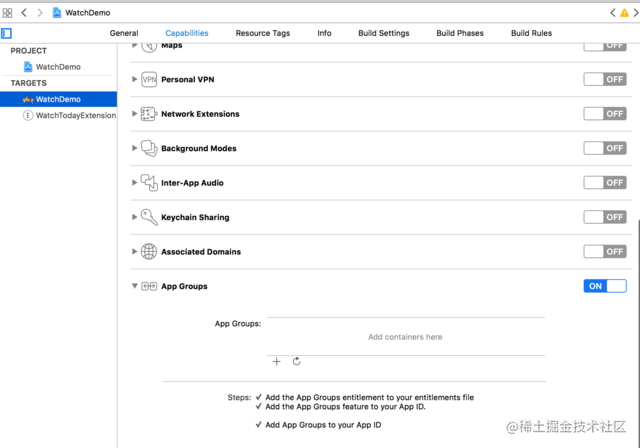Viewport: 640px width, 448px height.
Task: Turn on Inter-App Audio switch
Action: [605, 183]
